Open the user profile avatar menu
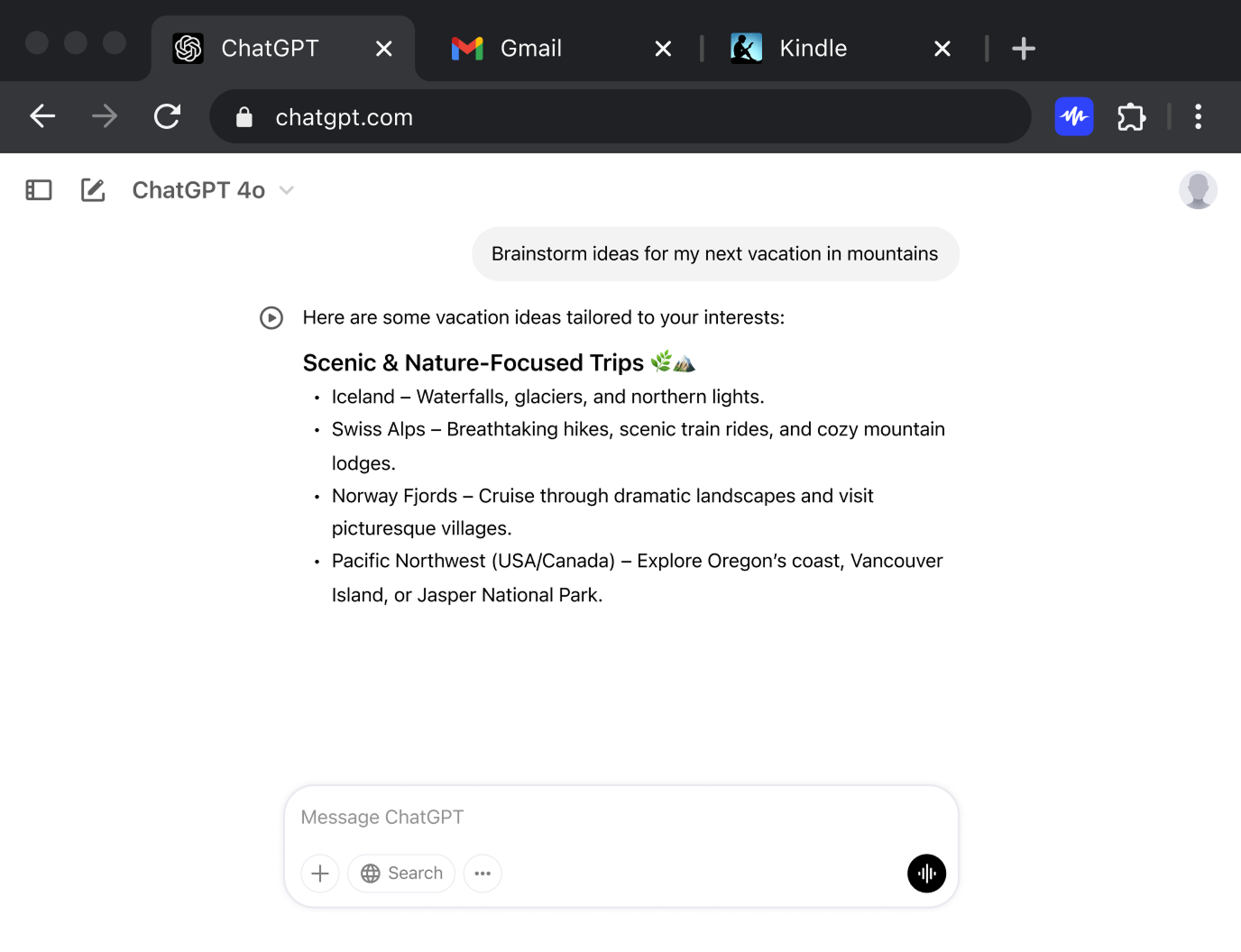1241x952 pixels. point(1198,190)
